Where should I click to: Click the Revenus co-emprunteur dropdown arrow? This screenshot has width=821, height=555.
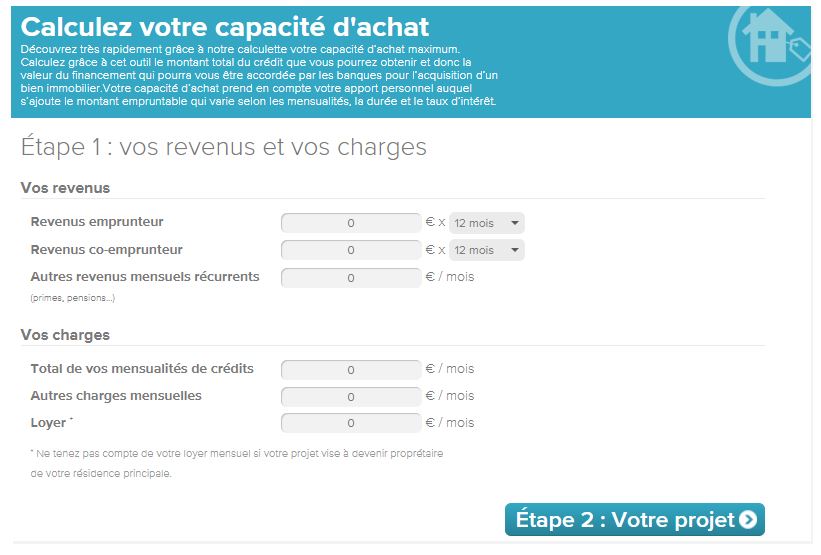coord(515,250)
